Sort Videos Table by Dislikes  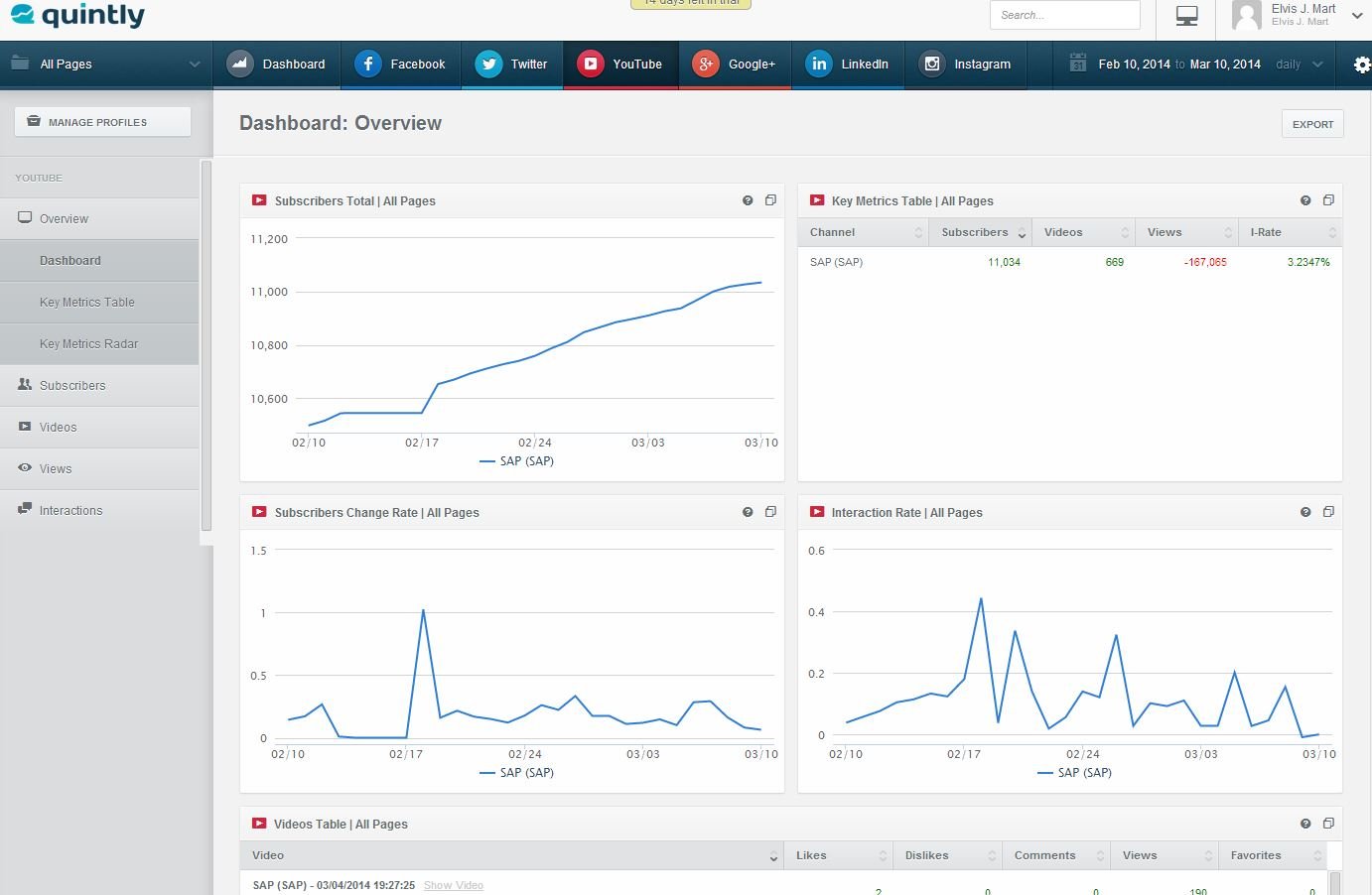click(948, 855)
